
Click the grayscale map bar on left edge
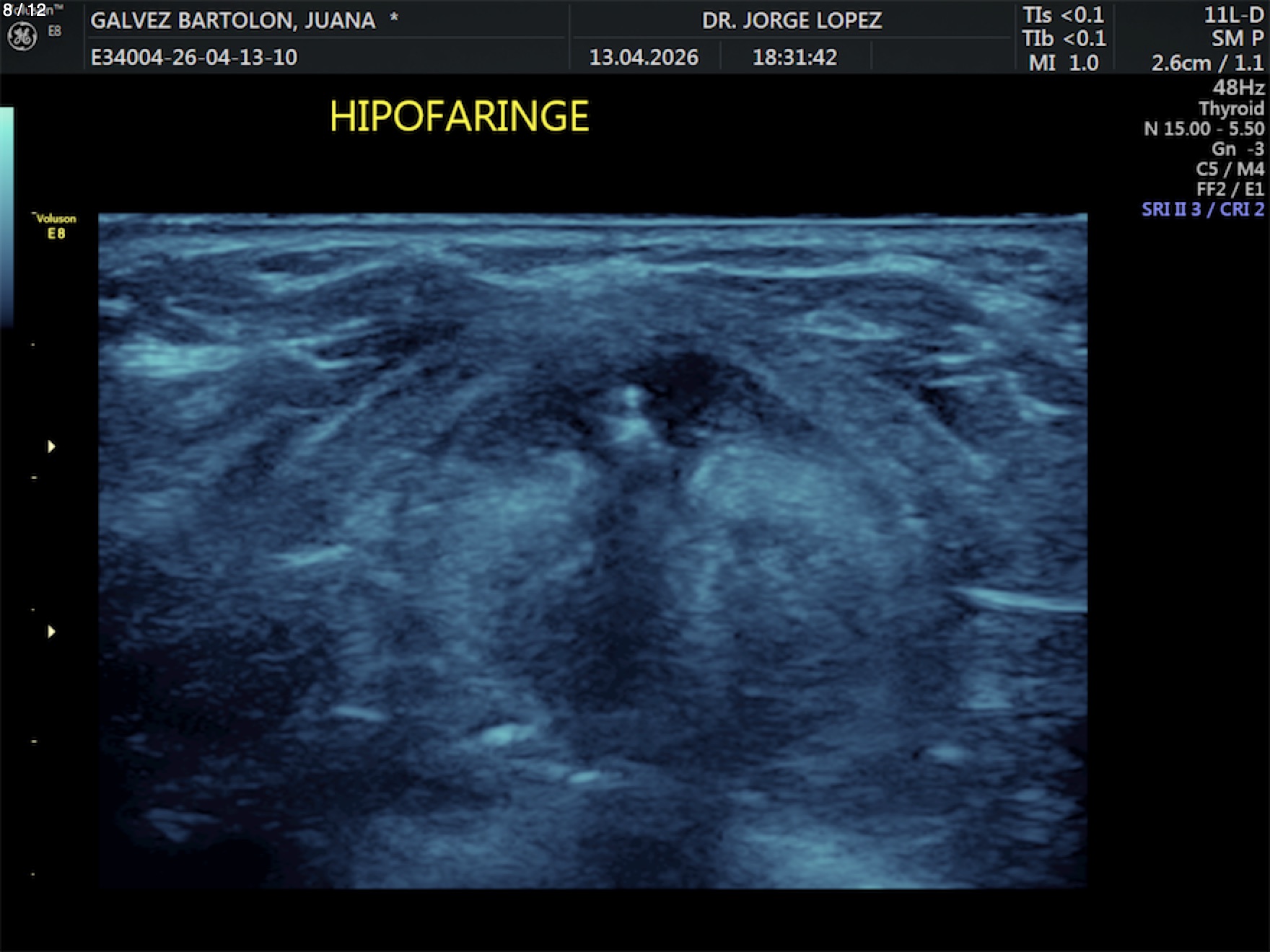6,216
